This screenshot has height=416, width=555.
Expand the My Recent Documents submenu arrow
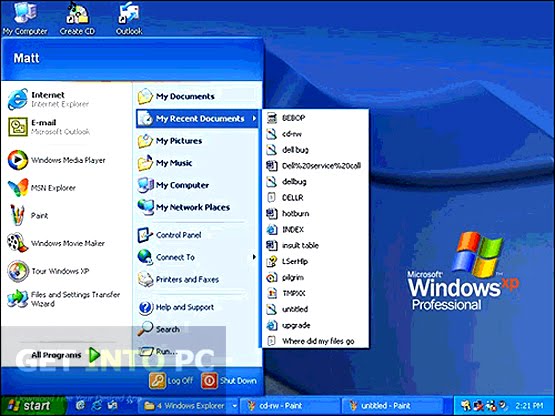click(x=254, y=118)
